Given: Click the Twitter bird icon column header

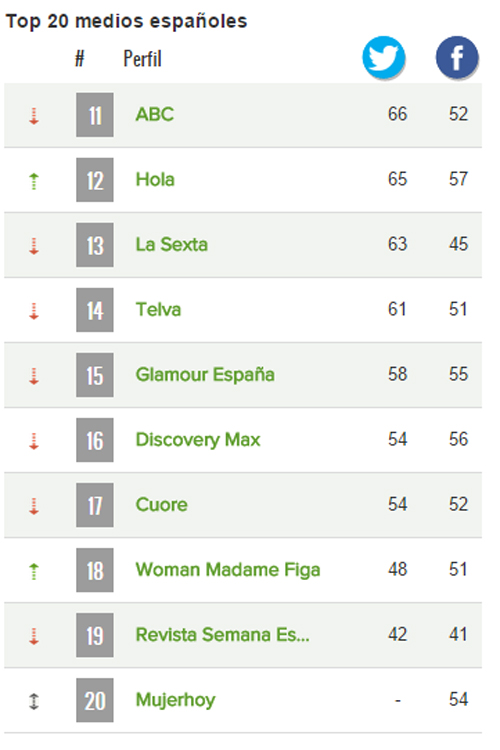Looking at the screenshot, I should [x=383, y=57].
